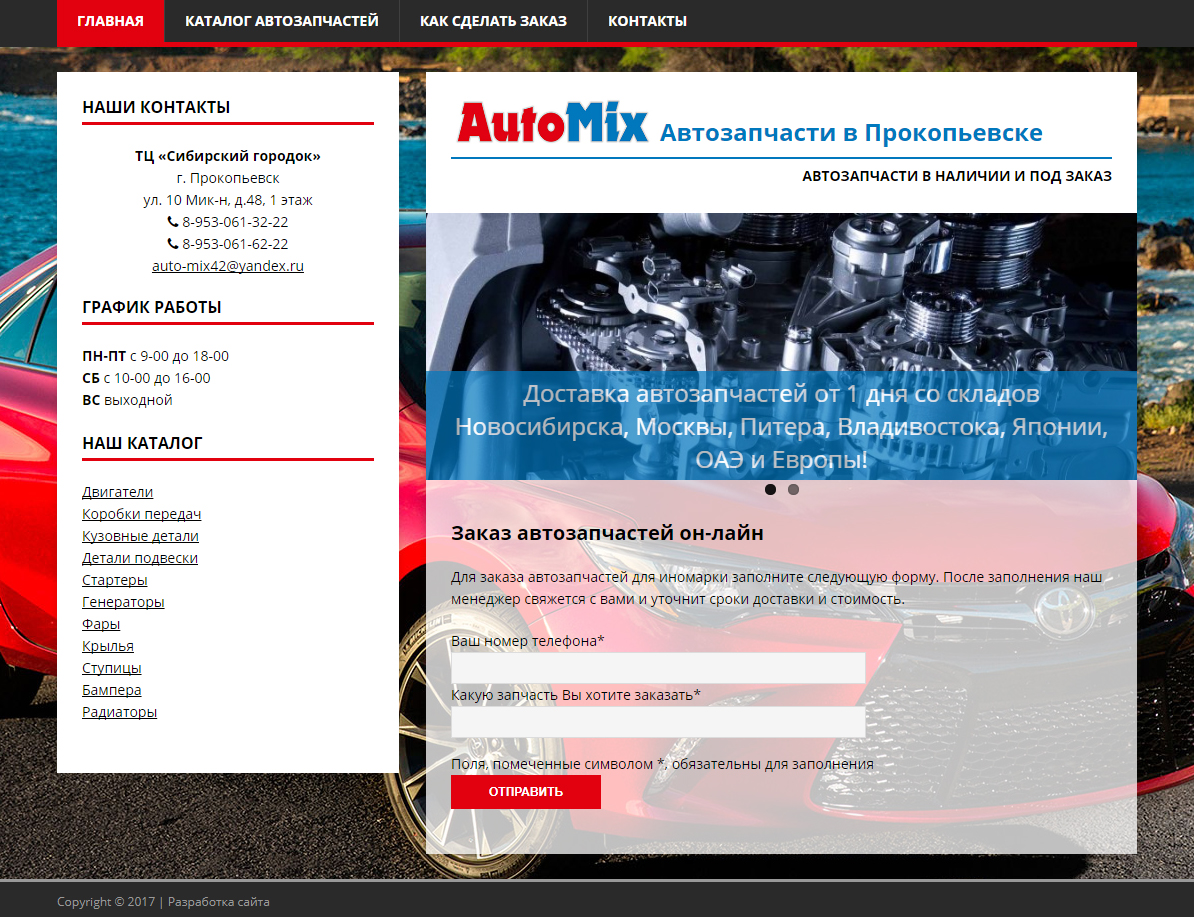The height and width of the screenshot is (917, 1194).
Task: Click the Copyright © 2017 footer text
Action: [106, 902]
